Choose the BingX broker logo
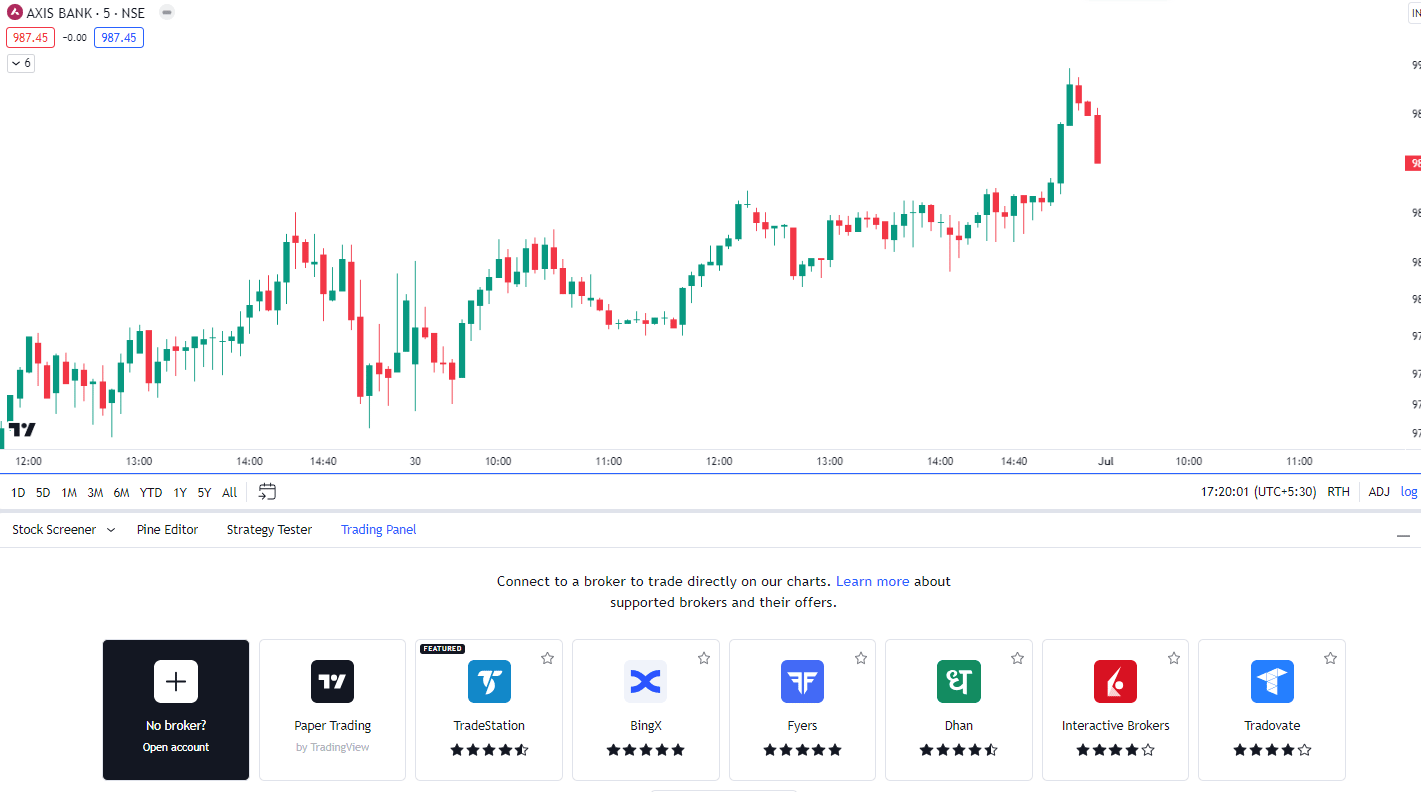The width and height of the screenshot is (1421, 792). 646,682
